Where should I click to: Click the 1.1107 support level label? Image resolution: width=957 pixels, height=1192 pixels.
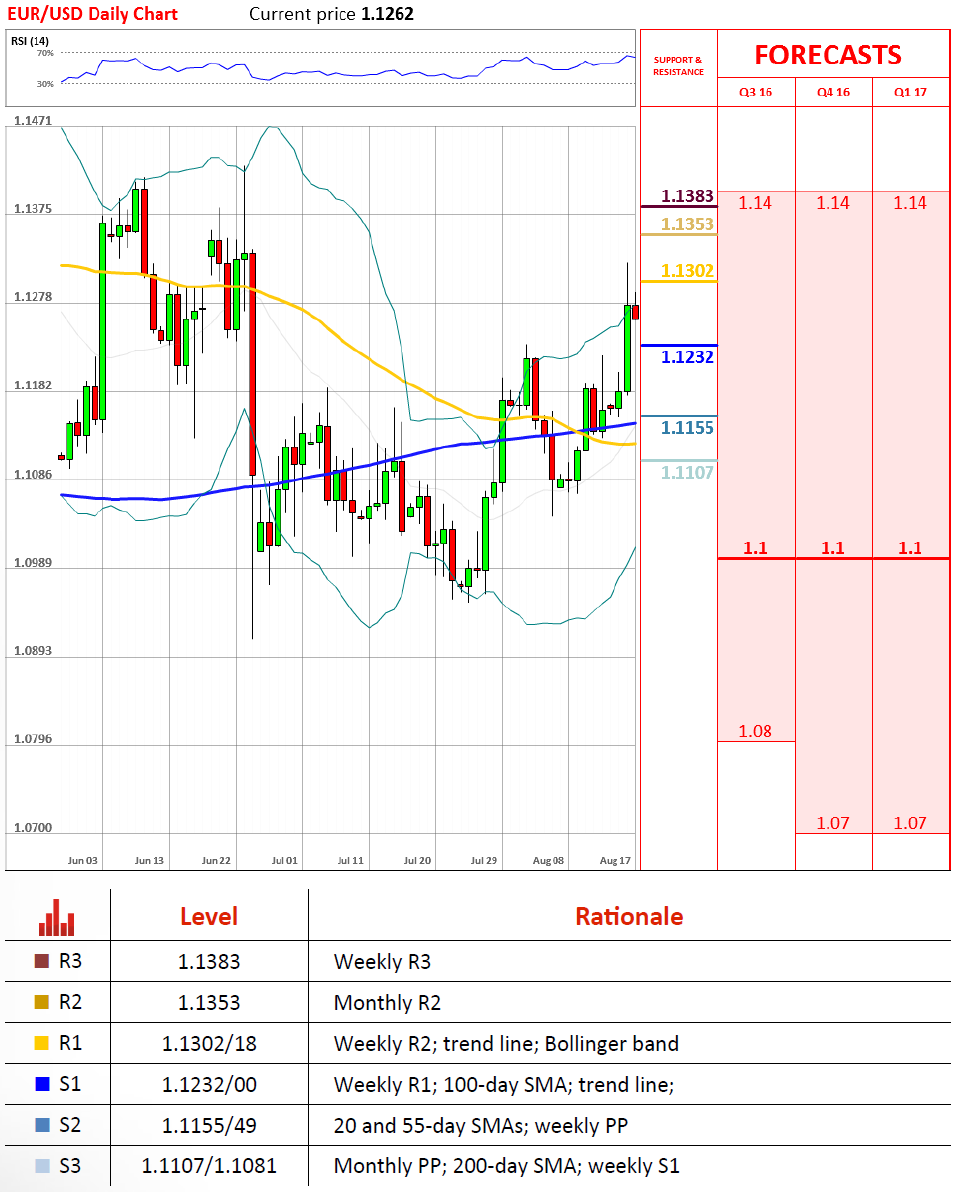(687, 472)
